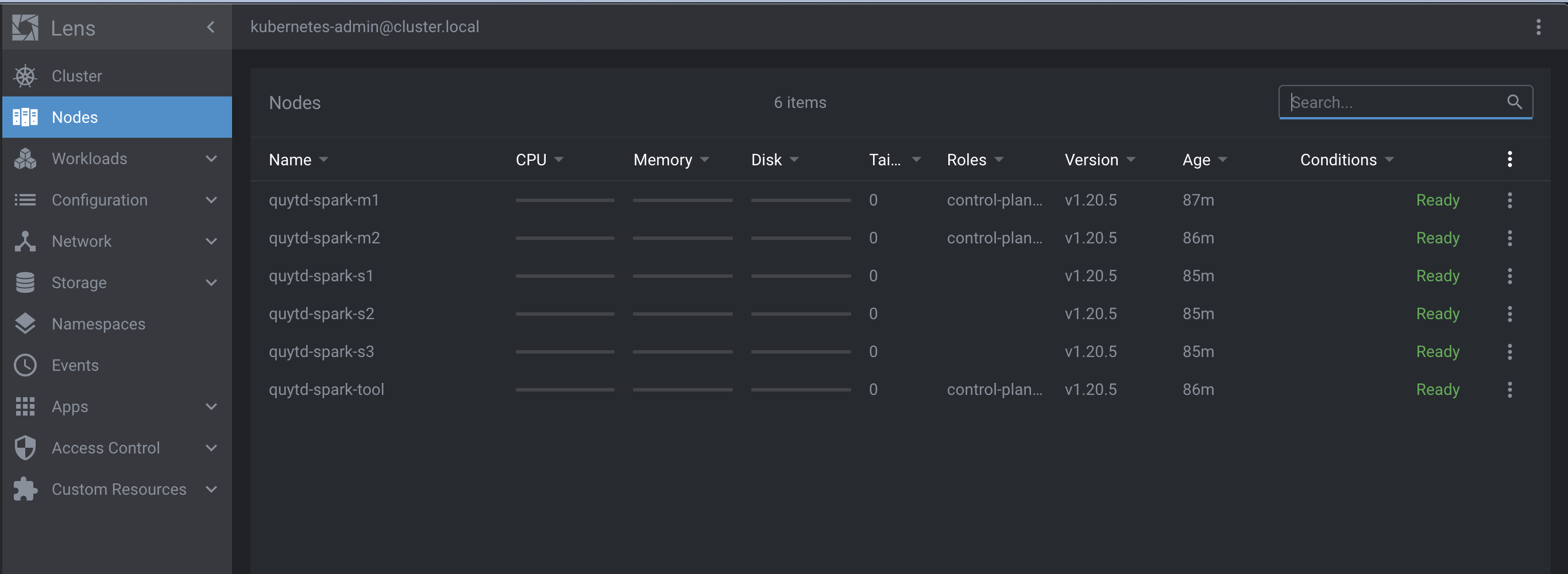Expand the Apps section chevron
Screen dimensions: 1568x574
211,407
